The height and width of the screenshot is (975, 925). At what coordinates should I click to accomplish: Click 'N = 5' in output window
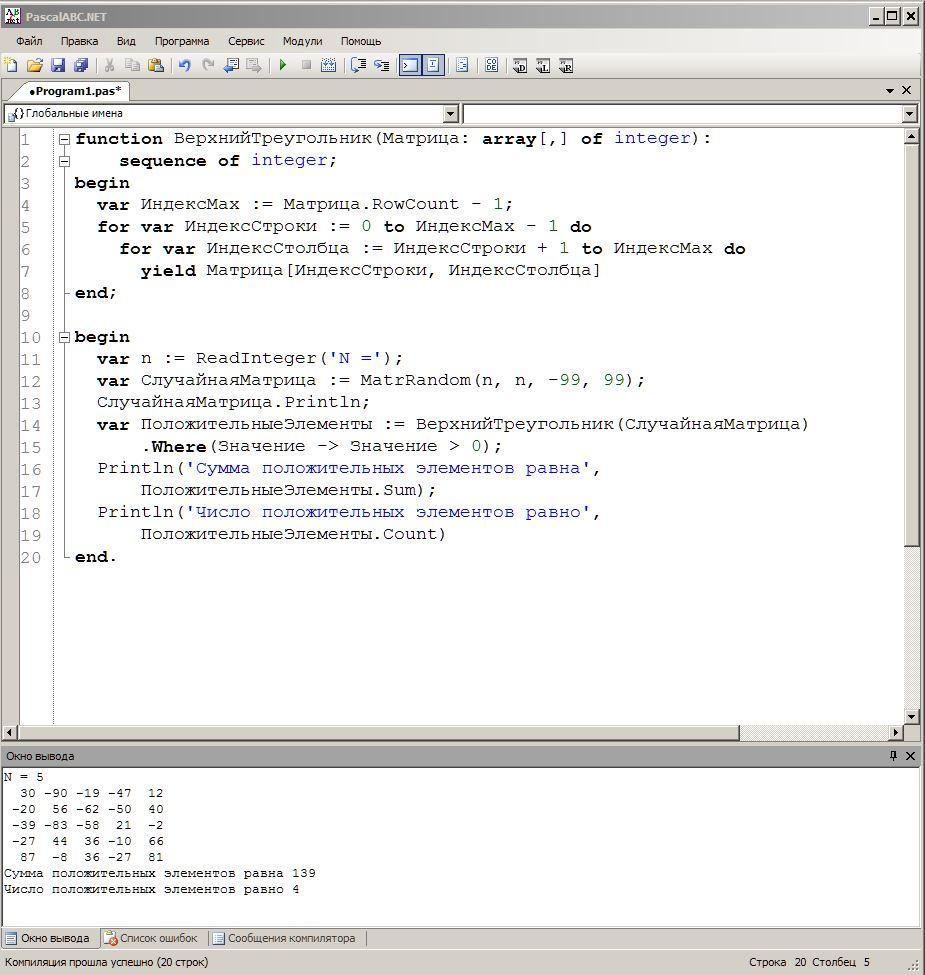[x=24, y=777]
